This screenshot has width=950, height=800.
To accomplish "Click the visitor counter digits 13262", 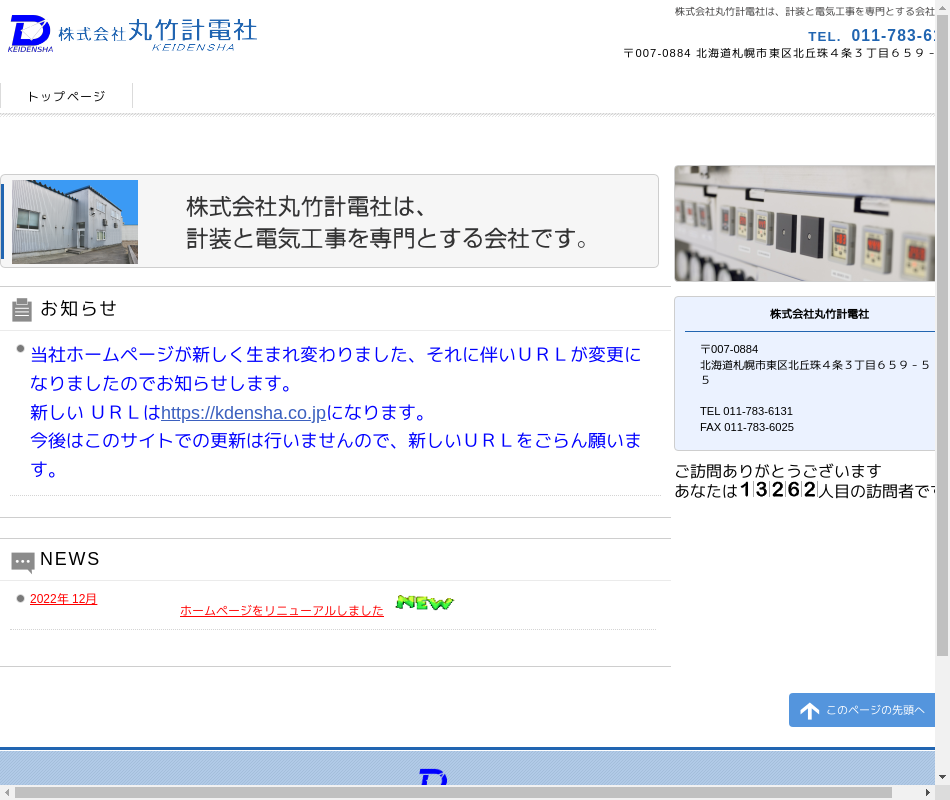I will 779,490.
